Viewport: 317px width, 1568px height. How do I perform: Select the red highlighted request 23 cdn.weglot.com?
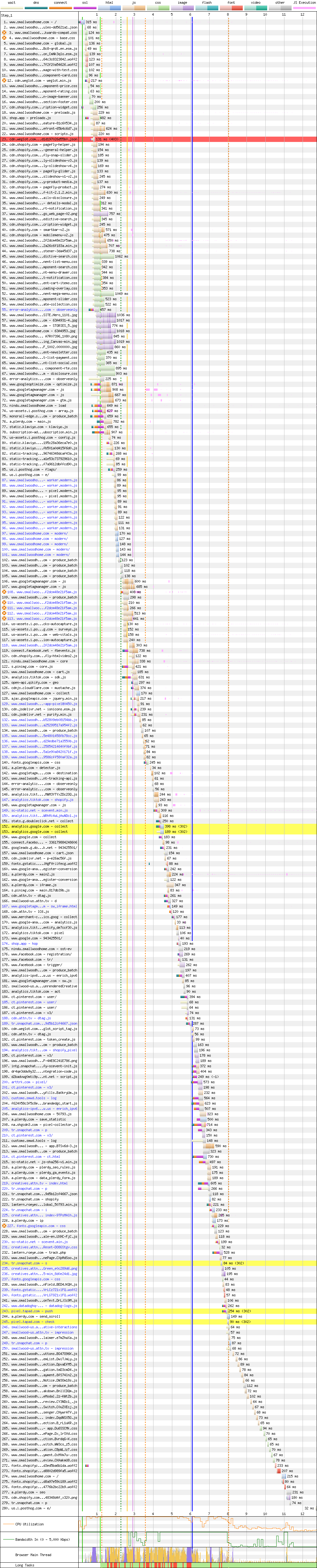pyautogui.click(x=43, y=139)
